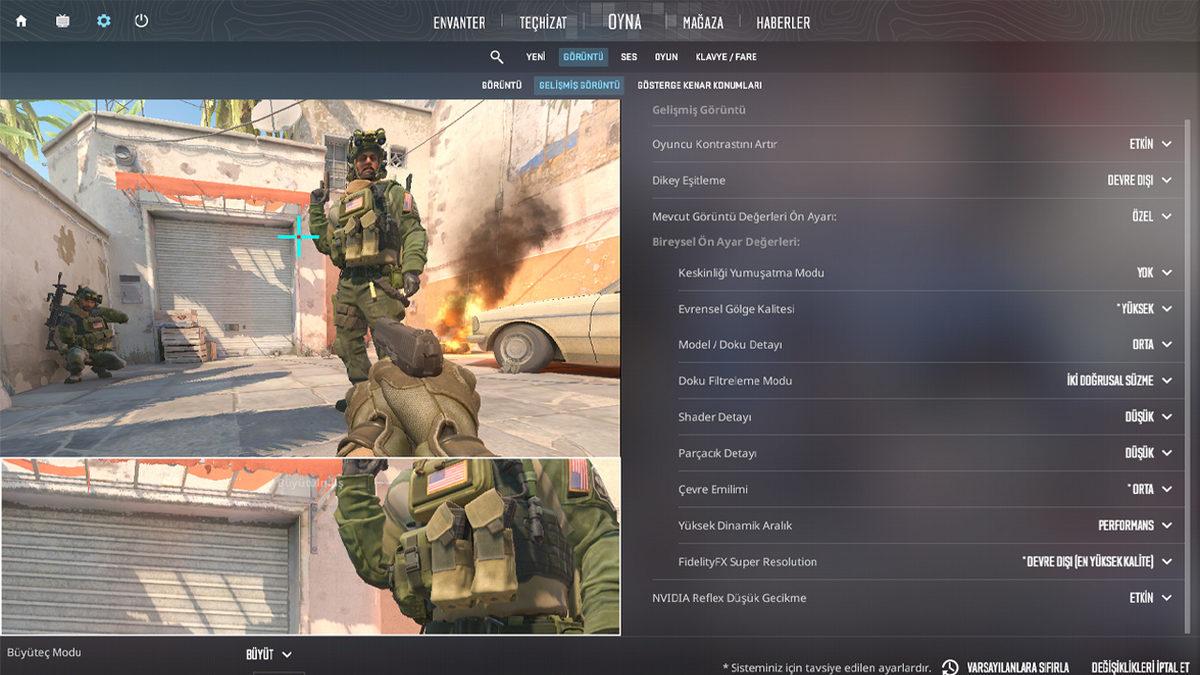1200x675 pixels.
Task: Click the reset history icon near Varsayılanlara Sıfırla
Action: pos(948,666)
